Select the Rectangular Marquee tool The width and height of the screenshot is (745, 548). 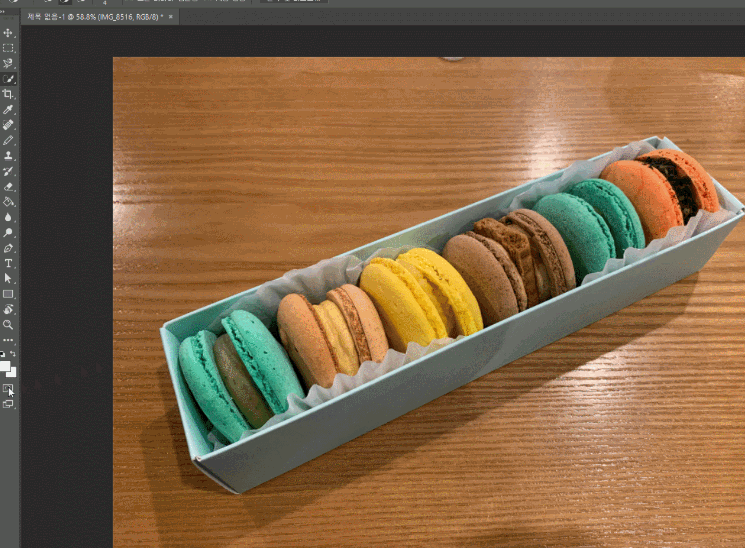click(8, 48)
